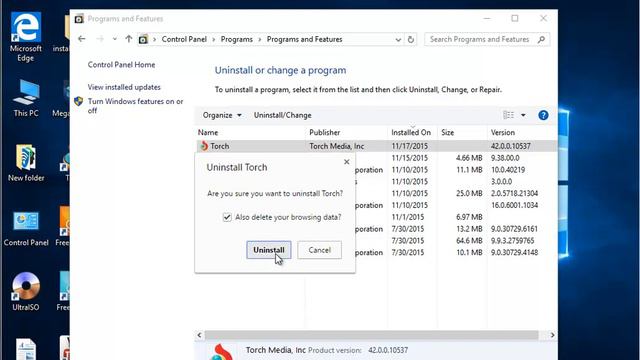Click the shield icon beside Windows features

(x=79, y=101)
